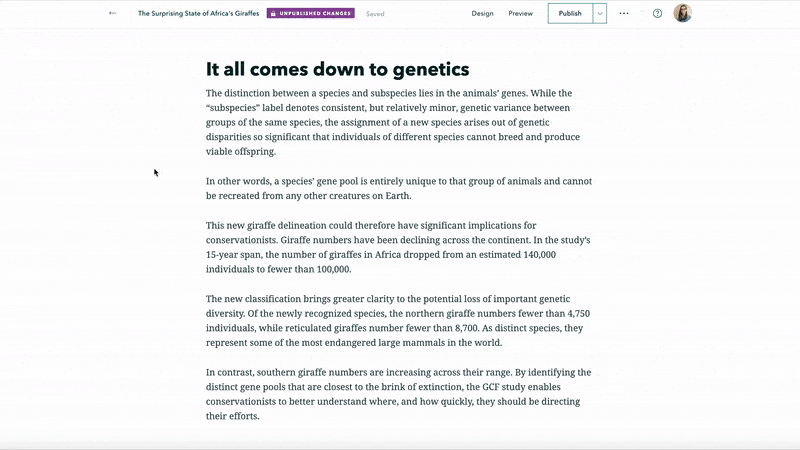Click in the paragraph starting "The distinction between"
800x450 pixels.
[390, 122]
